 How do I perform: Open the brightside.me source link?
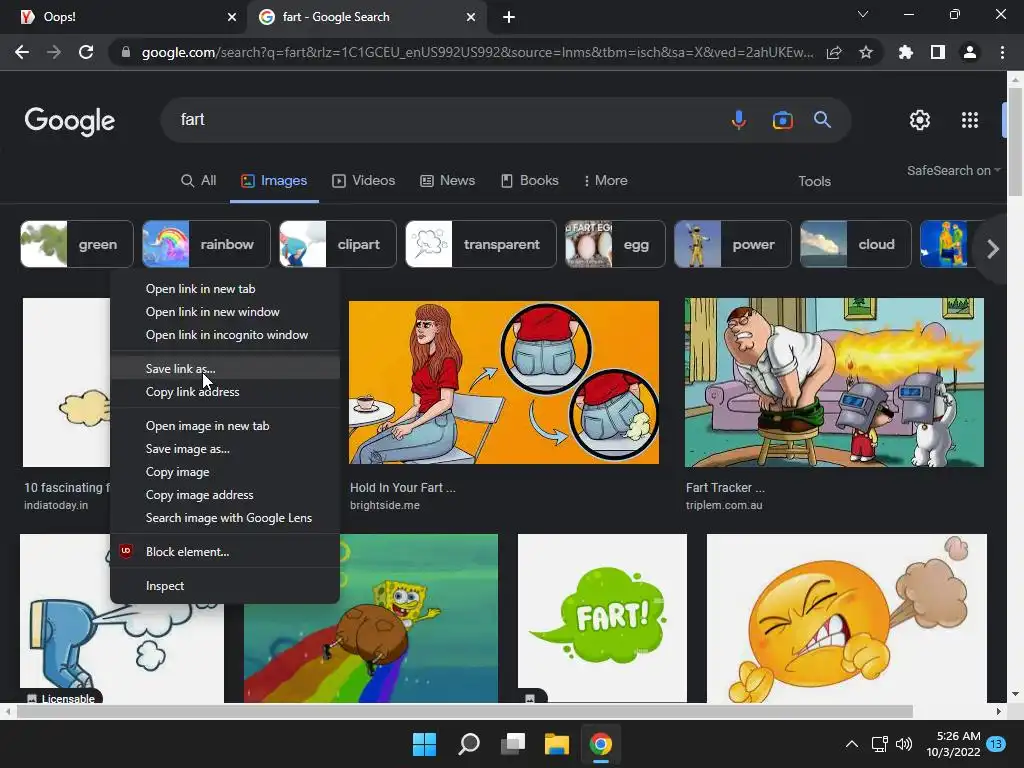click(x=385, y=505)
